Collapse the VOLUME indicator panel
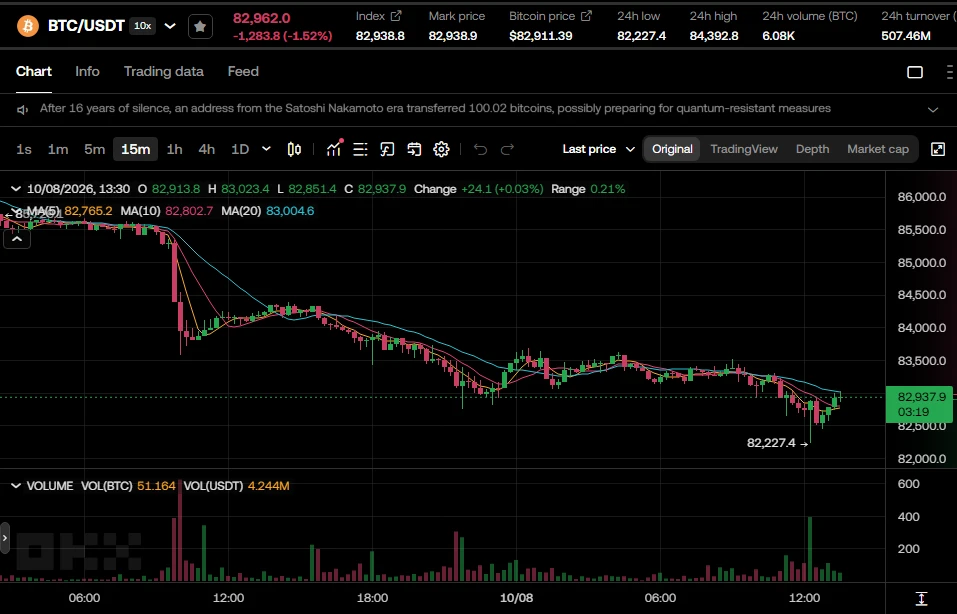The image size is (957, 614). tap(16, 486)
